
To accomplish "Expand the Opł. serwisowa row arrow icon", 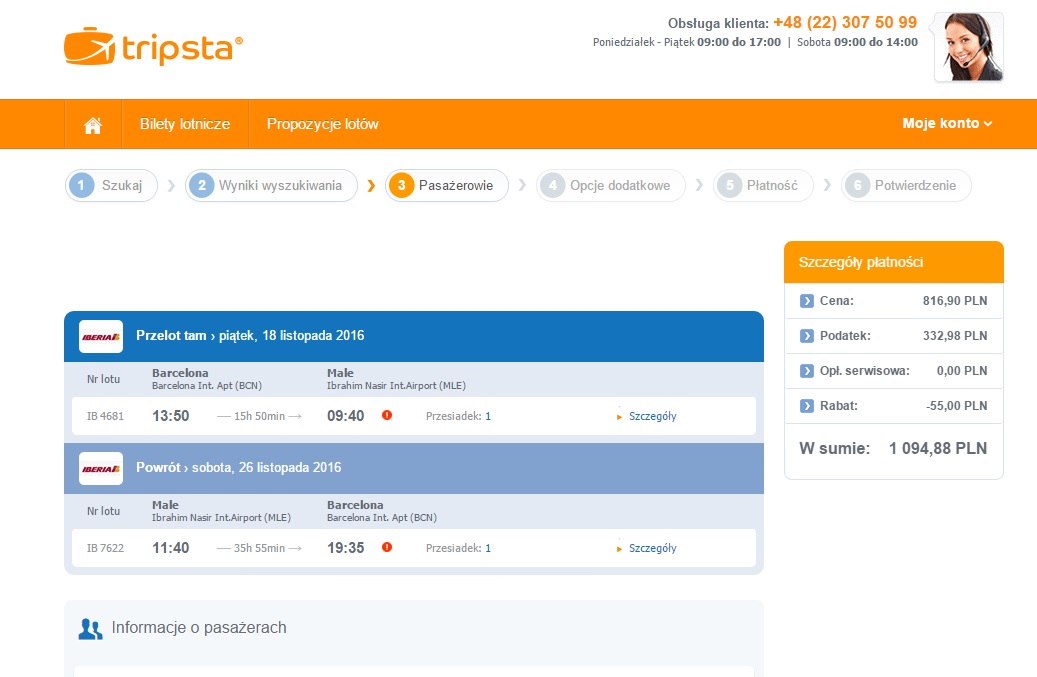I will tap(807, 371).
